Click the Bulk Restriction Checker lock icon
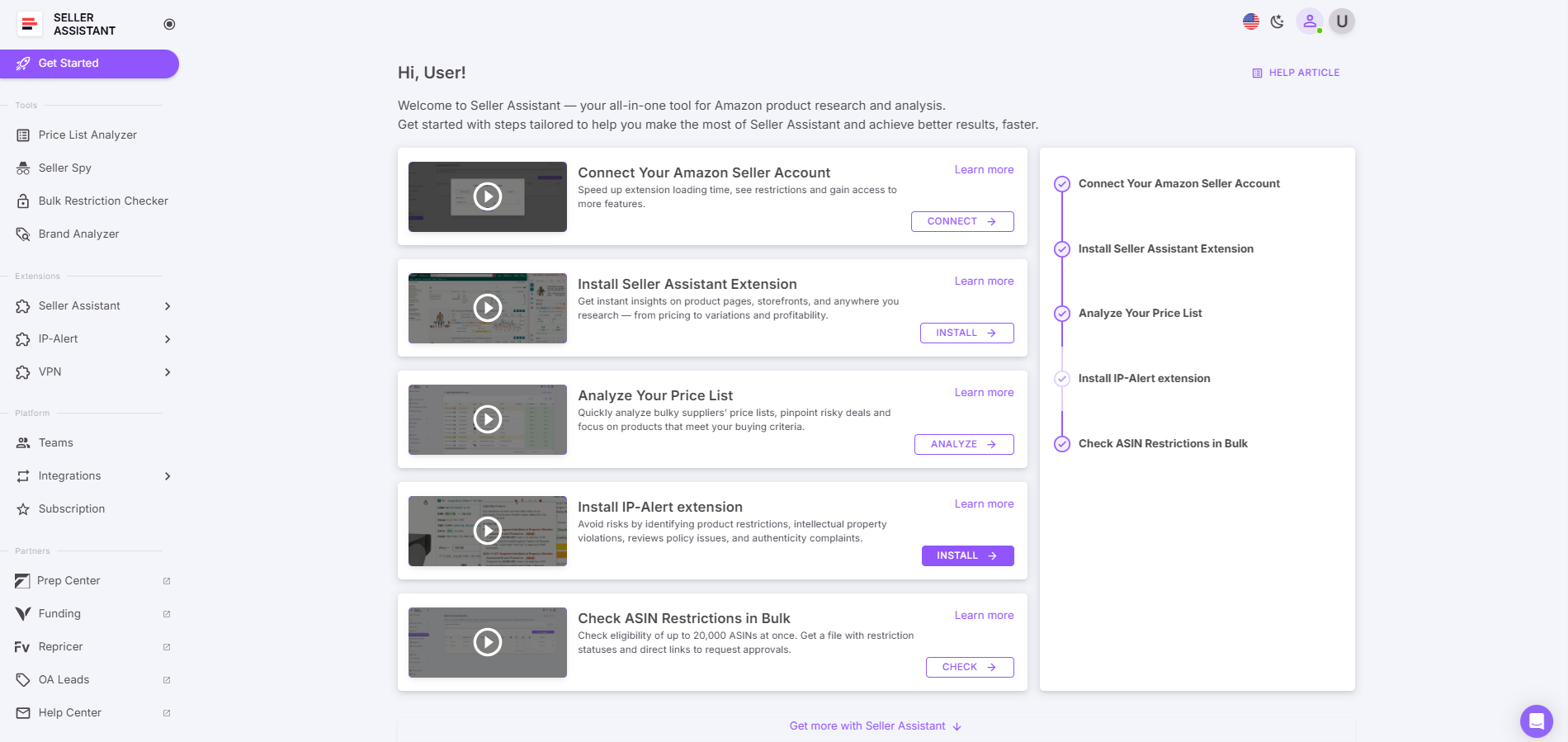The width and height of the screenshot is (1568, 742). (23, 201)
